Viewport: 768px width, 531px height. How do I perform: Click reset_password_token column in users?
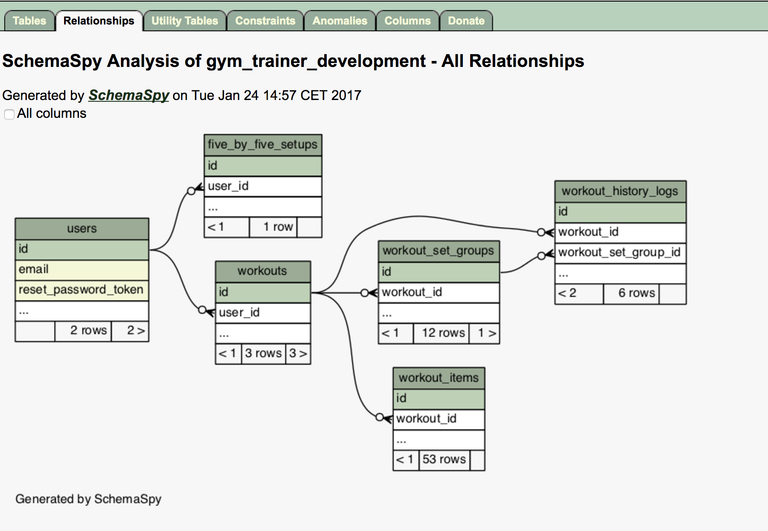(x=82, y=290)
